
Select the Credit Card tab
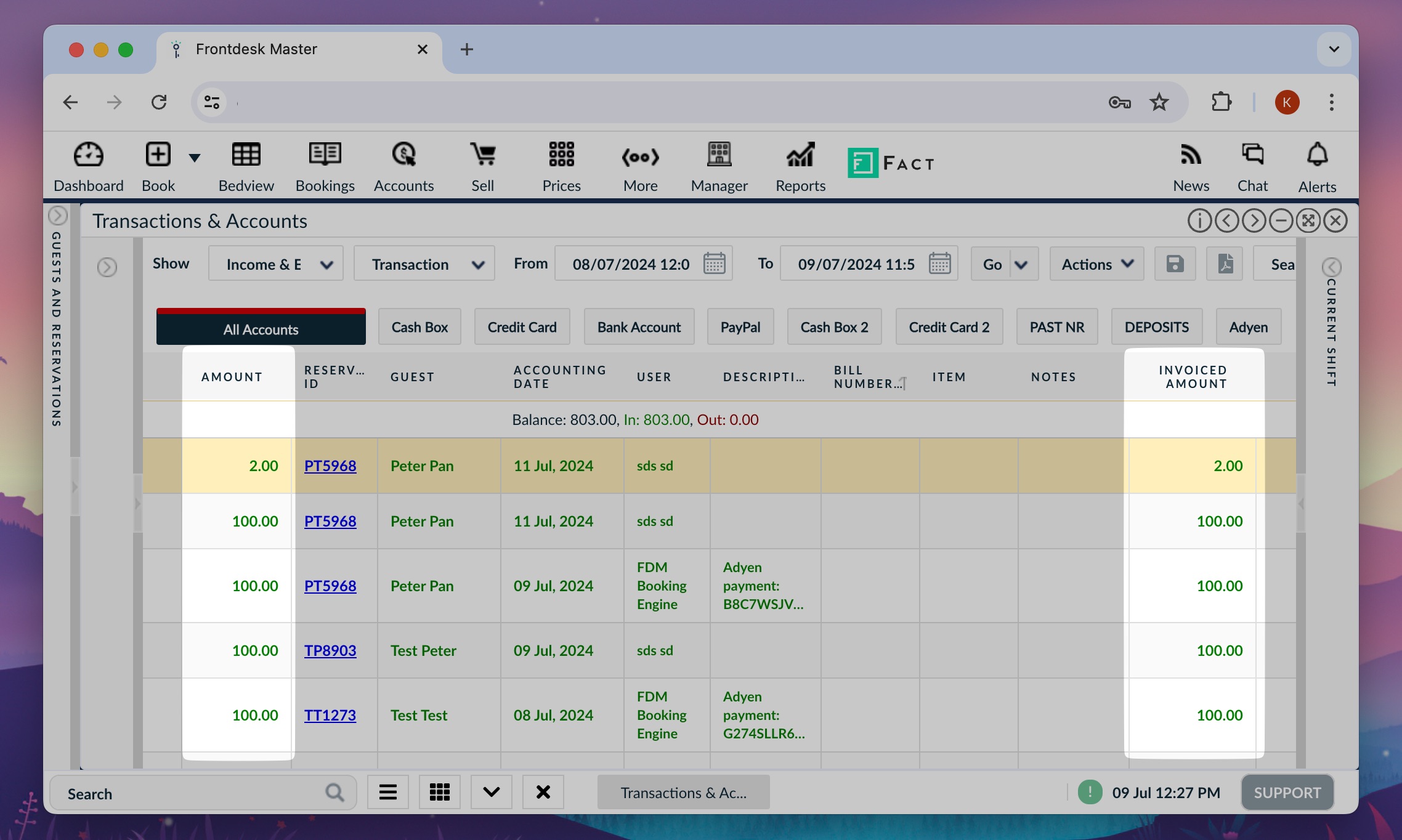coord(522,327)
